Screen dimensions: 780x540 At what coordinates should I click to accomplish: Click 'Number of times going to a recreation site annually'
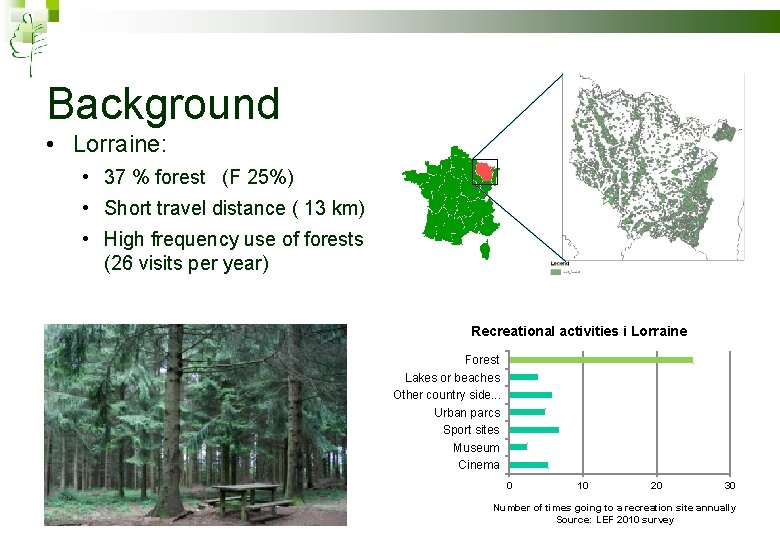click(614, 508)
